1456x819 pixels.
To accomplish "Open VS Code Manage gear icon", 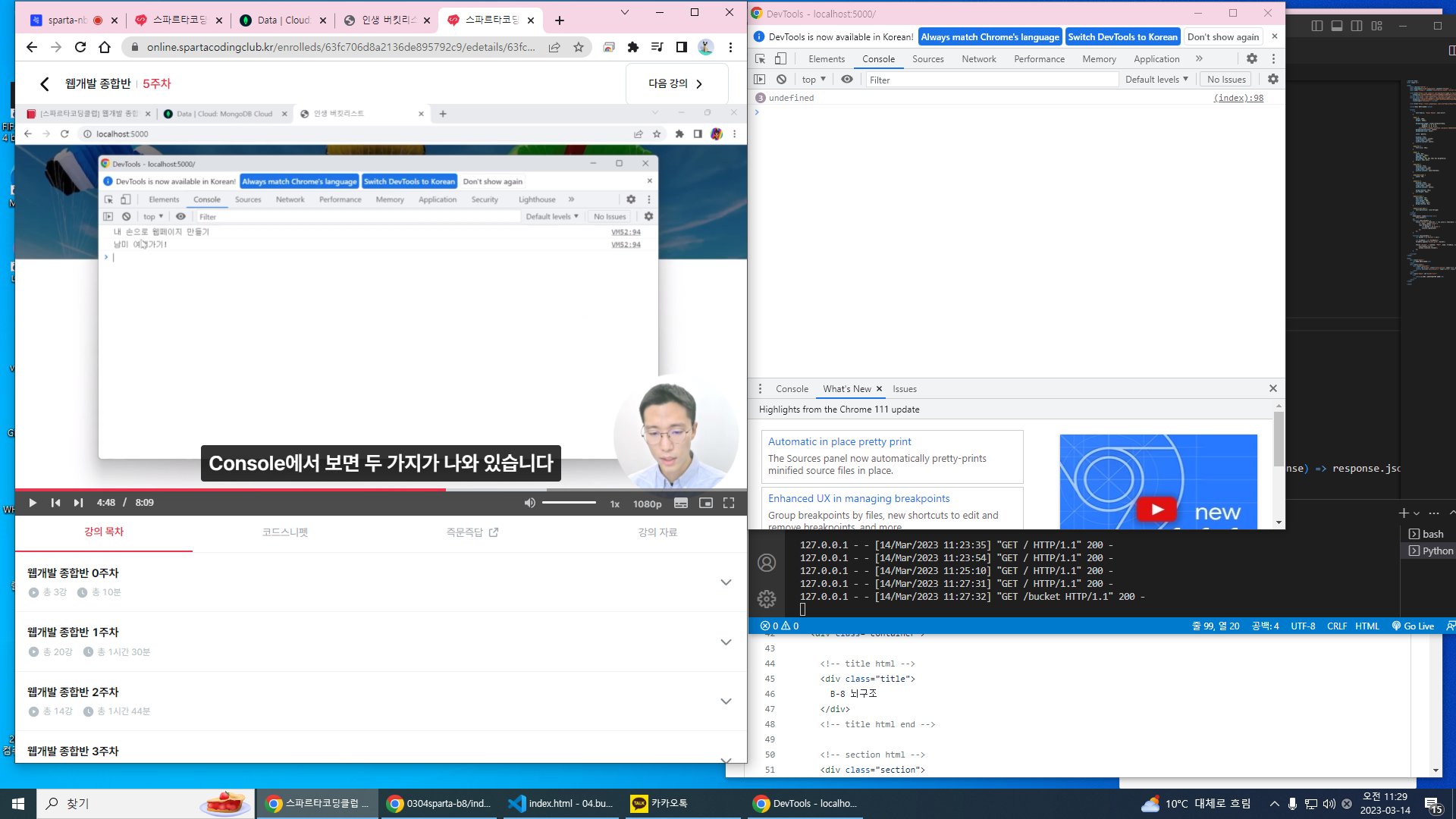I will 767,599.
